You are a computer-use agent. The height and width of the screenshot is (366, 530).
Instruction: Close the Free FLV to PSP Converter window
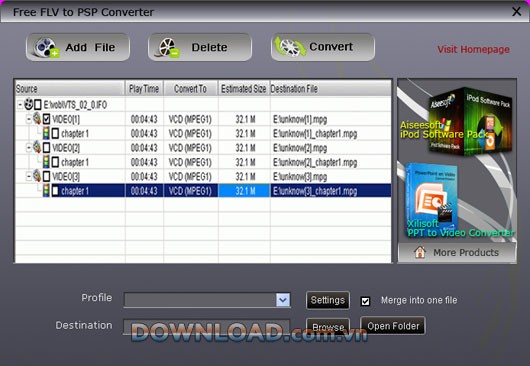[516, 12]
